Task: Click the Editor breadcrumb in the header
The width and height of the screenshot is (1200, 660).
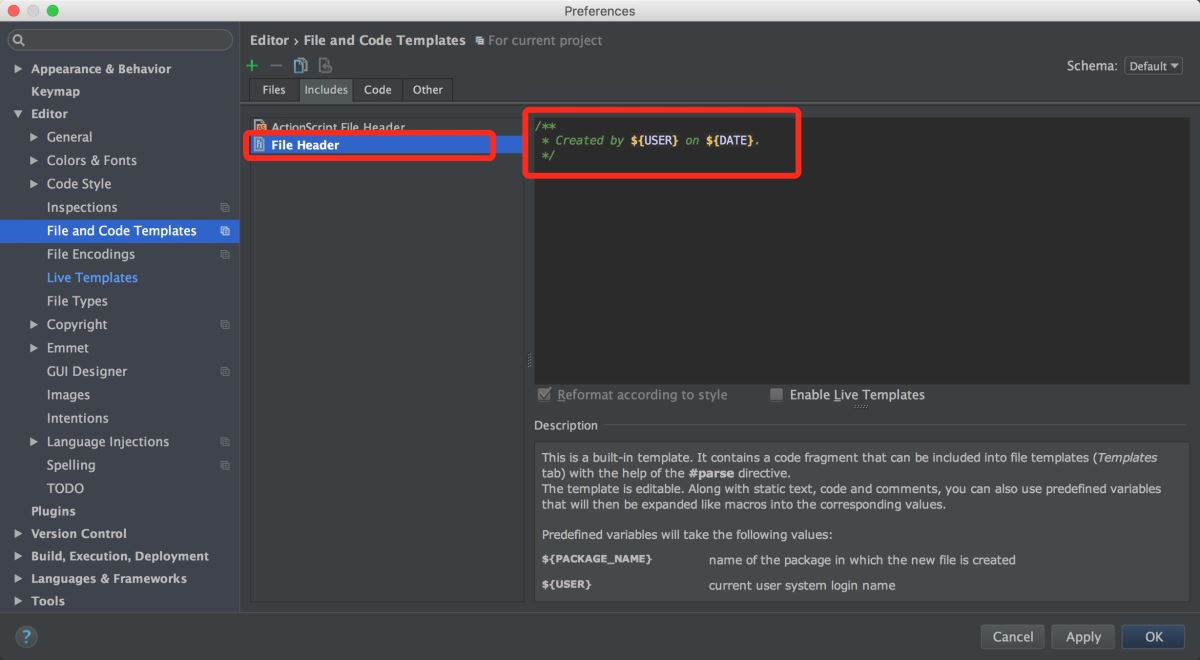Action: coord(269,41)
